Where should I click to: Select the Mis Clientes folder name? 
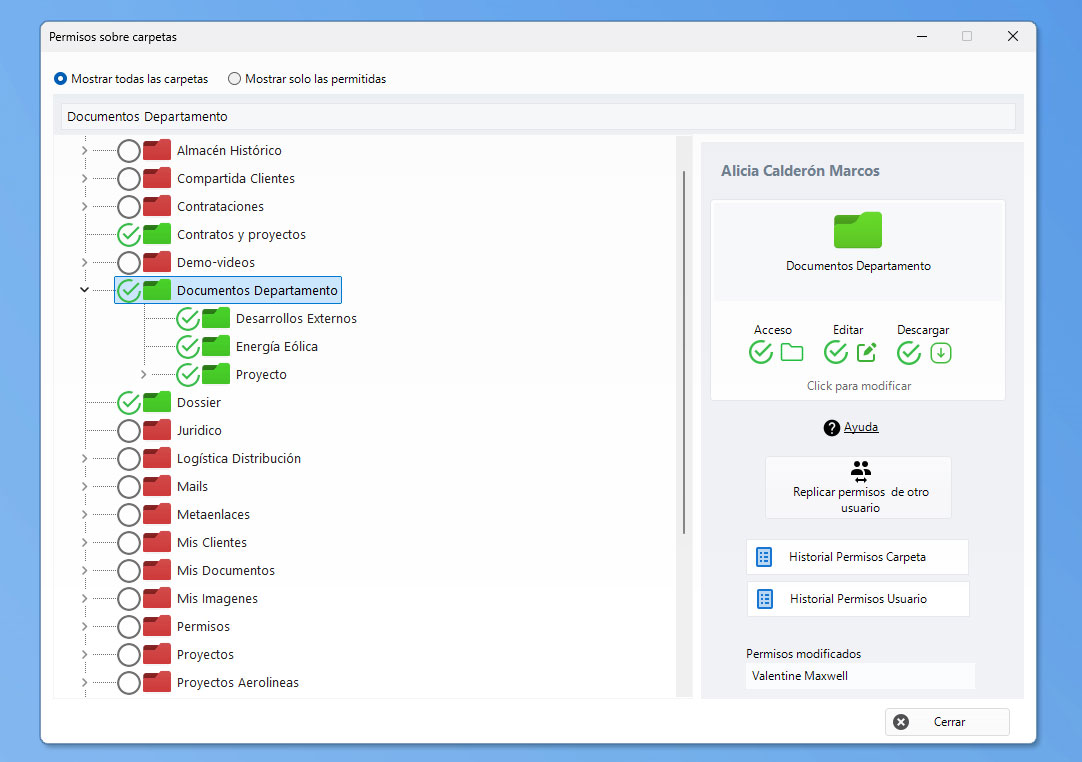click(x=211, y=543)
